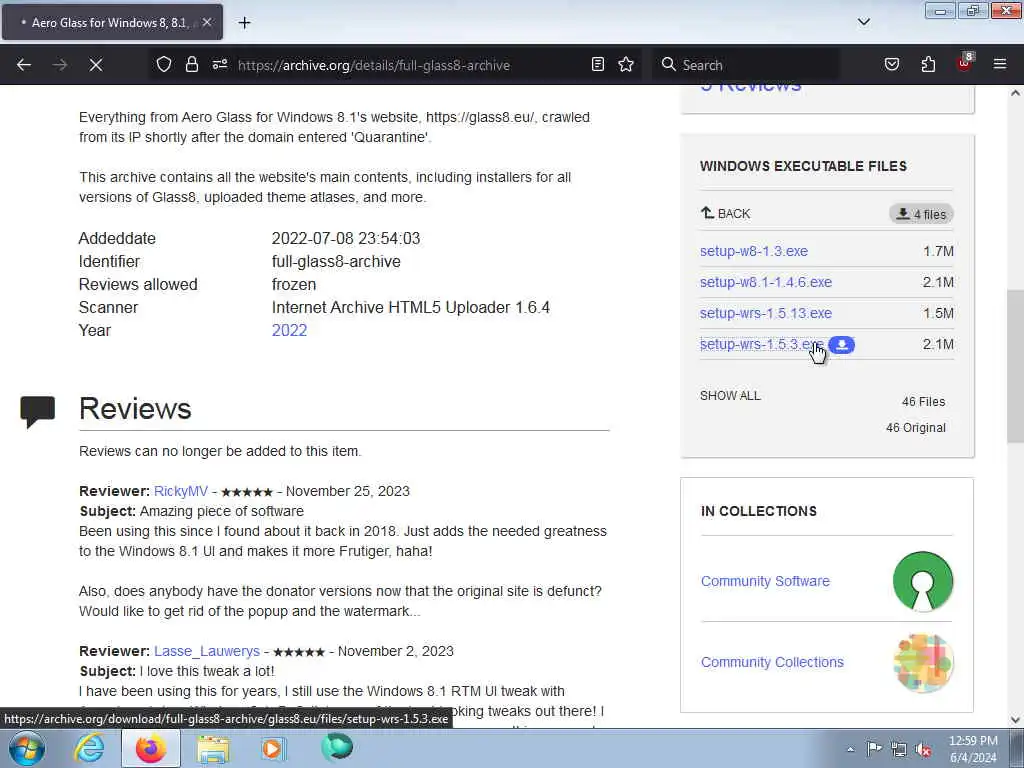Open Windows Media Player taskbar icon
Screen dimensions: 1024x768
coord(274,748)
